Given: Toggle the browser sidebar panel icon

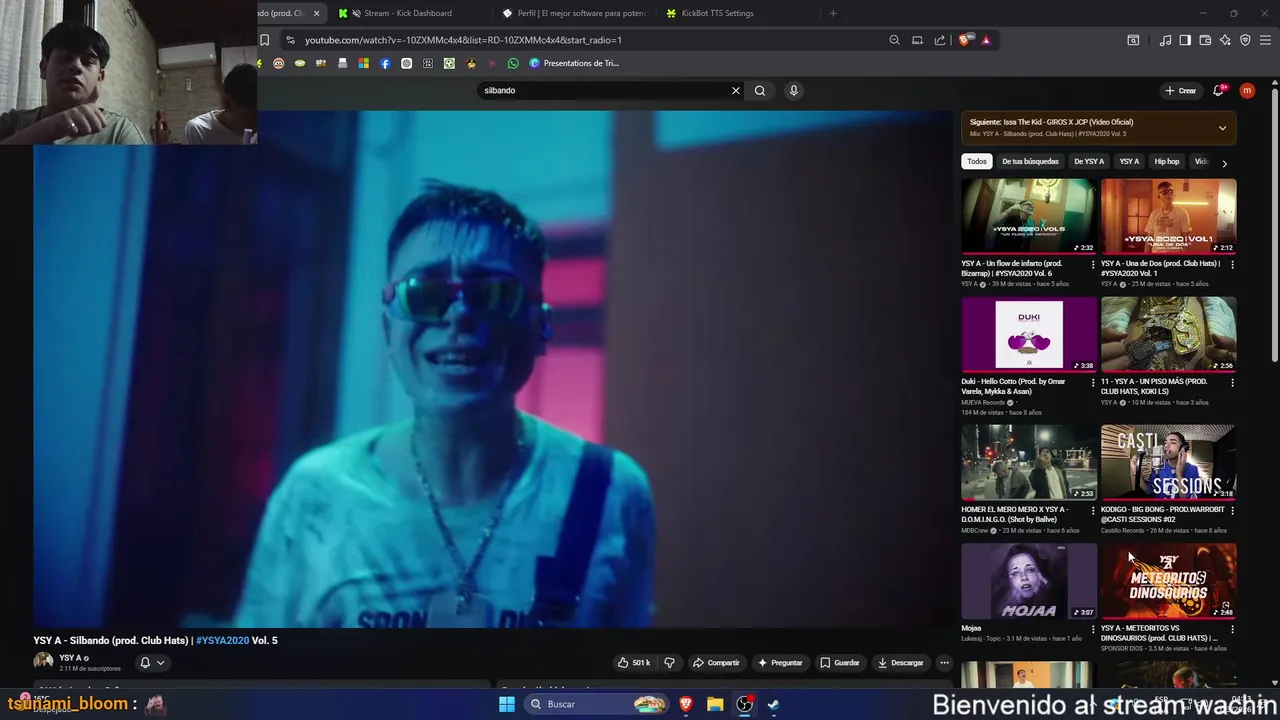Looking at the screenshot, I should (x=1185, y=40).
